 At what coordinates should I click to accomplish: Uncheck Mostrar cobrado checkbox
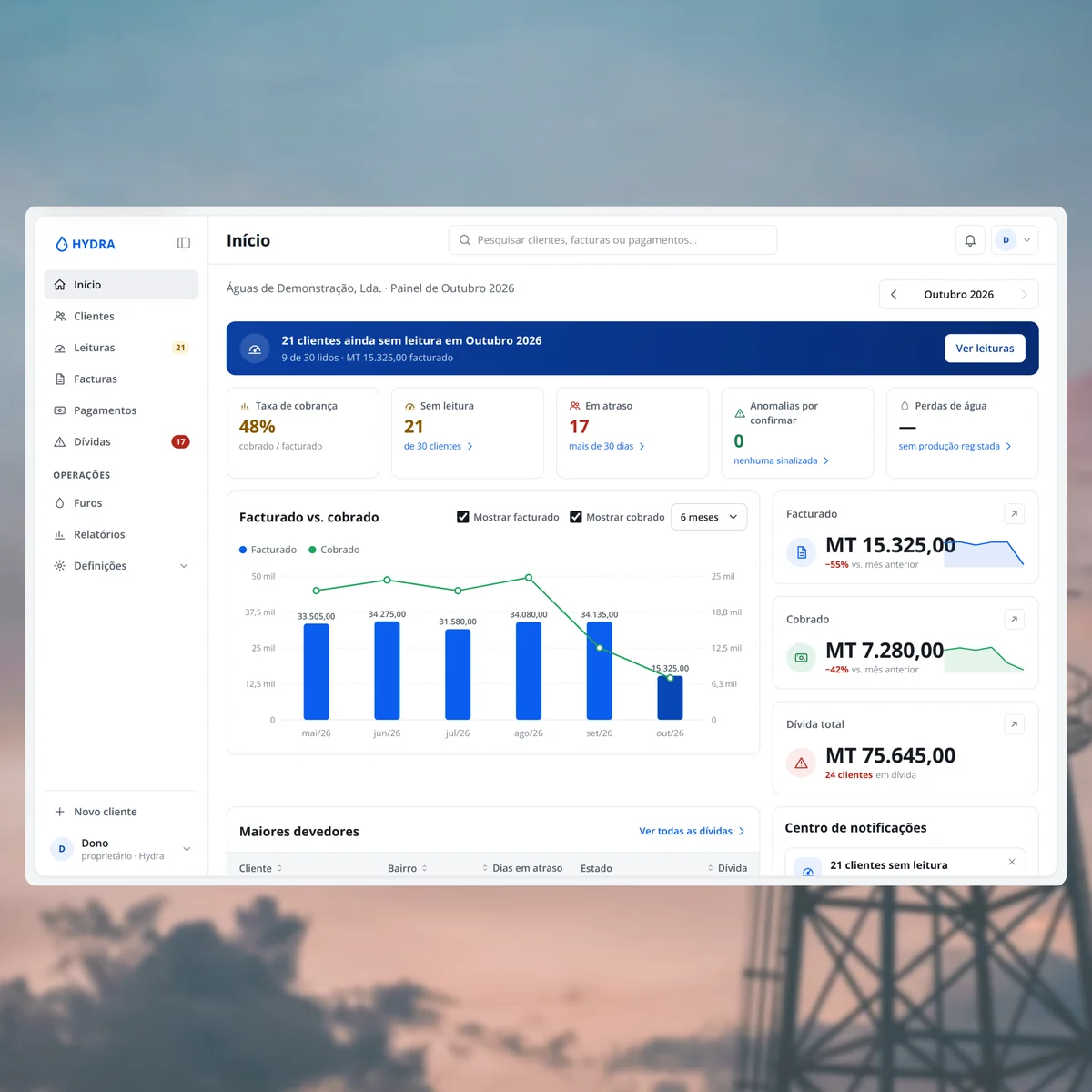(x=576, y=517)
